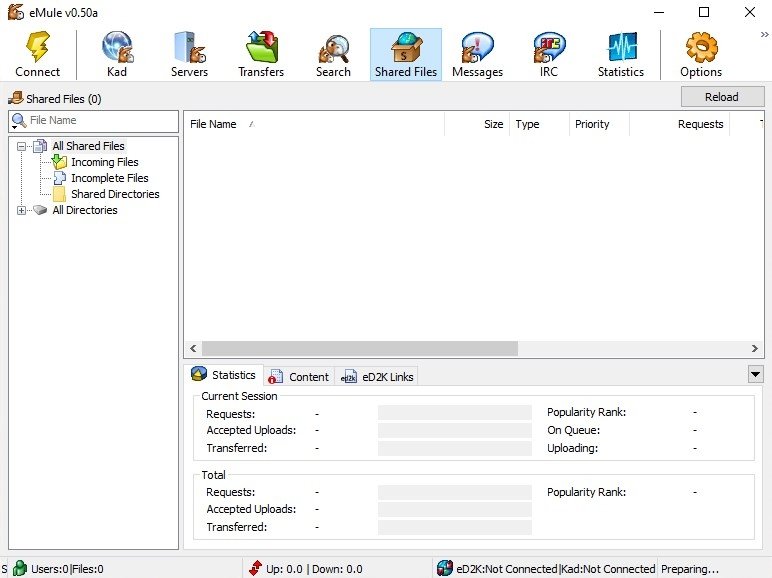Click the horizontal scrollbar left arrow

tap(193, 349)
